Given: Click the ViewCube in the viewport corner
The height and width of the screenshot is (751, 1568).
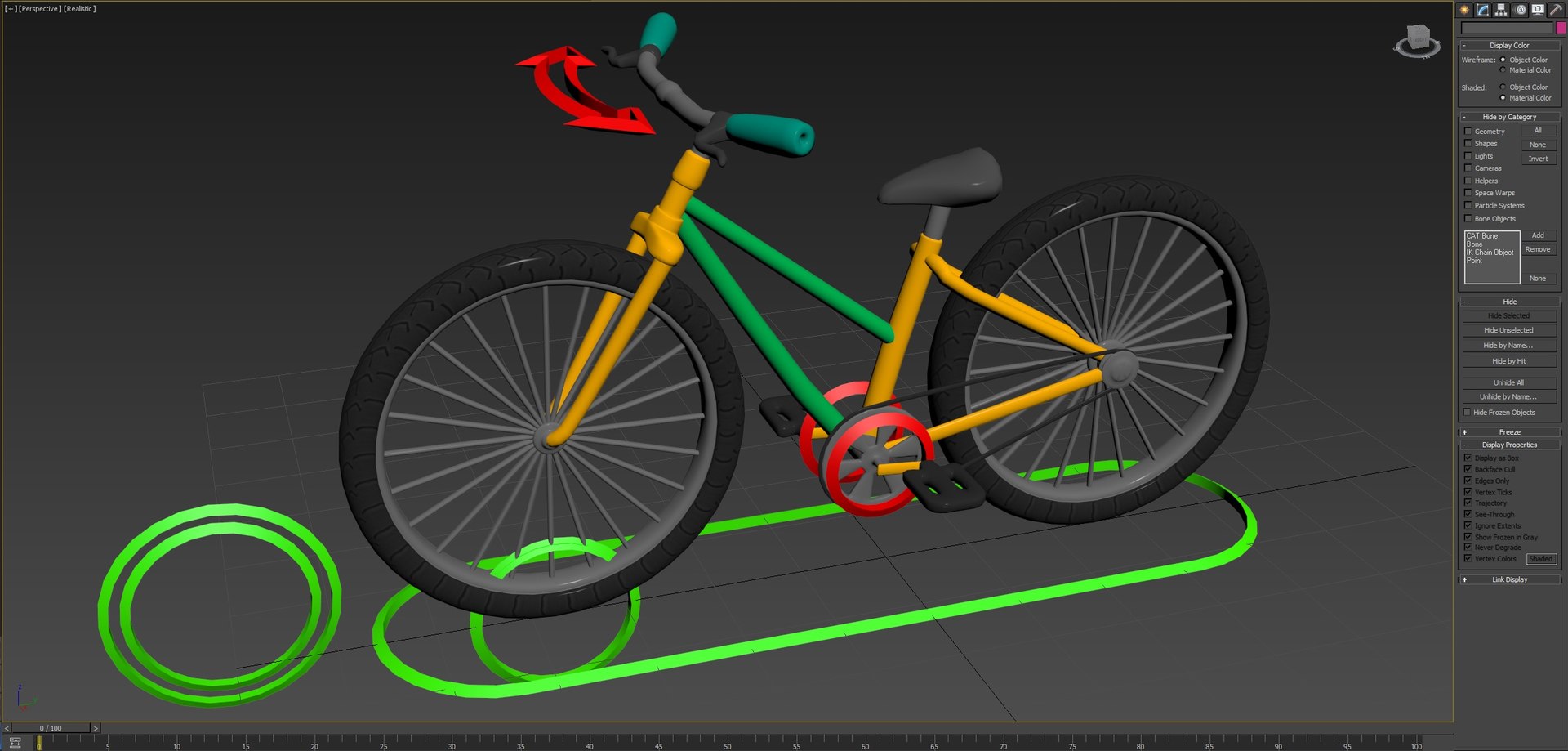Looking at the screenshot, I should tap(1418, 40).
